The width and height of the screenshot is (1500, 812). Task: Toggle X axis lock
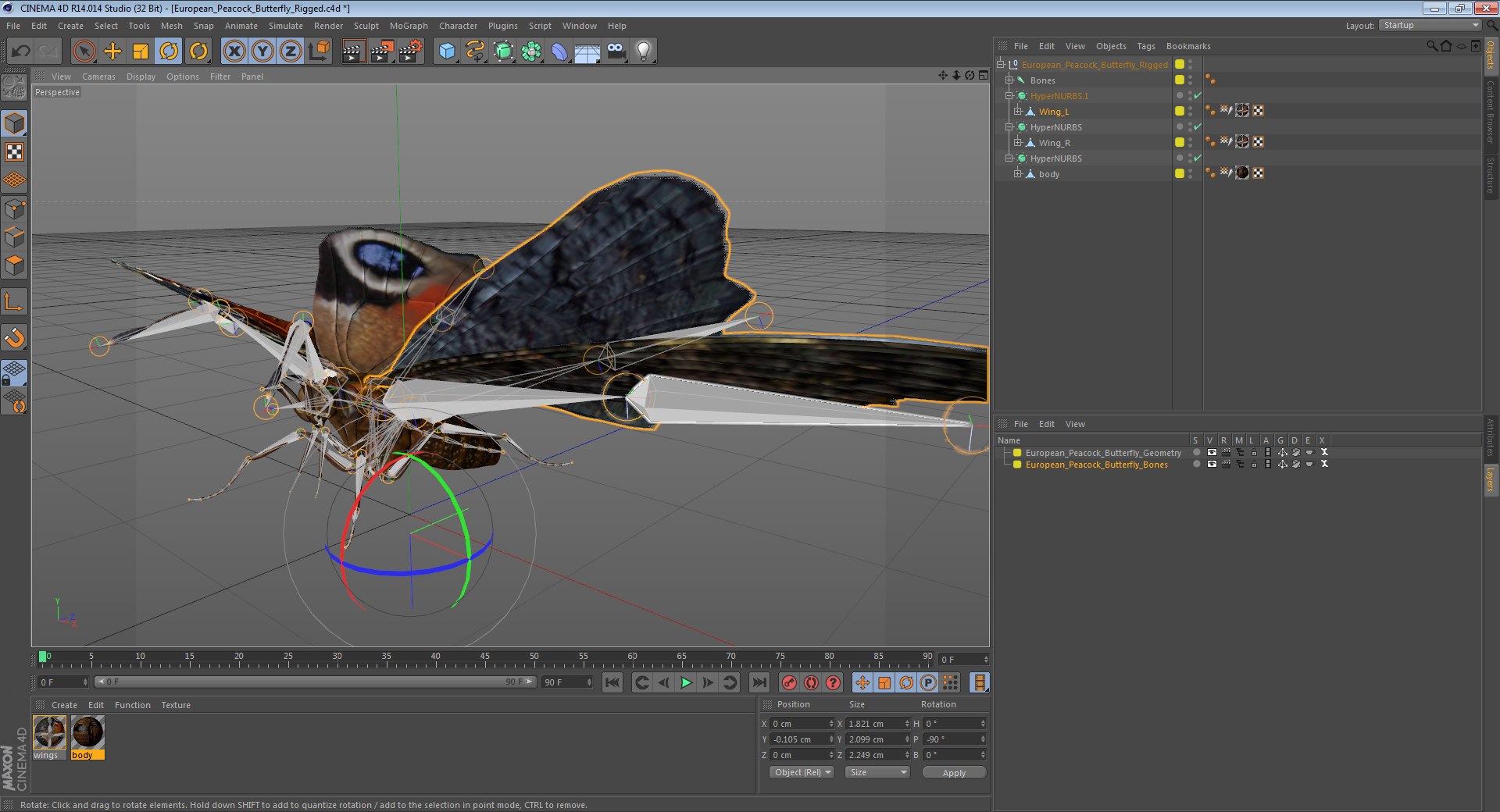[234, 52]
